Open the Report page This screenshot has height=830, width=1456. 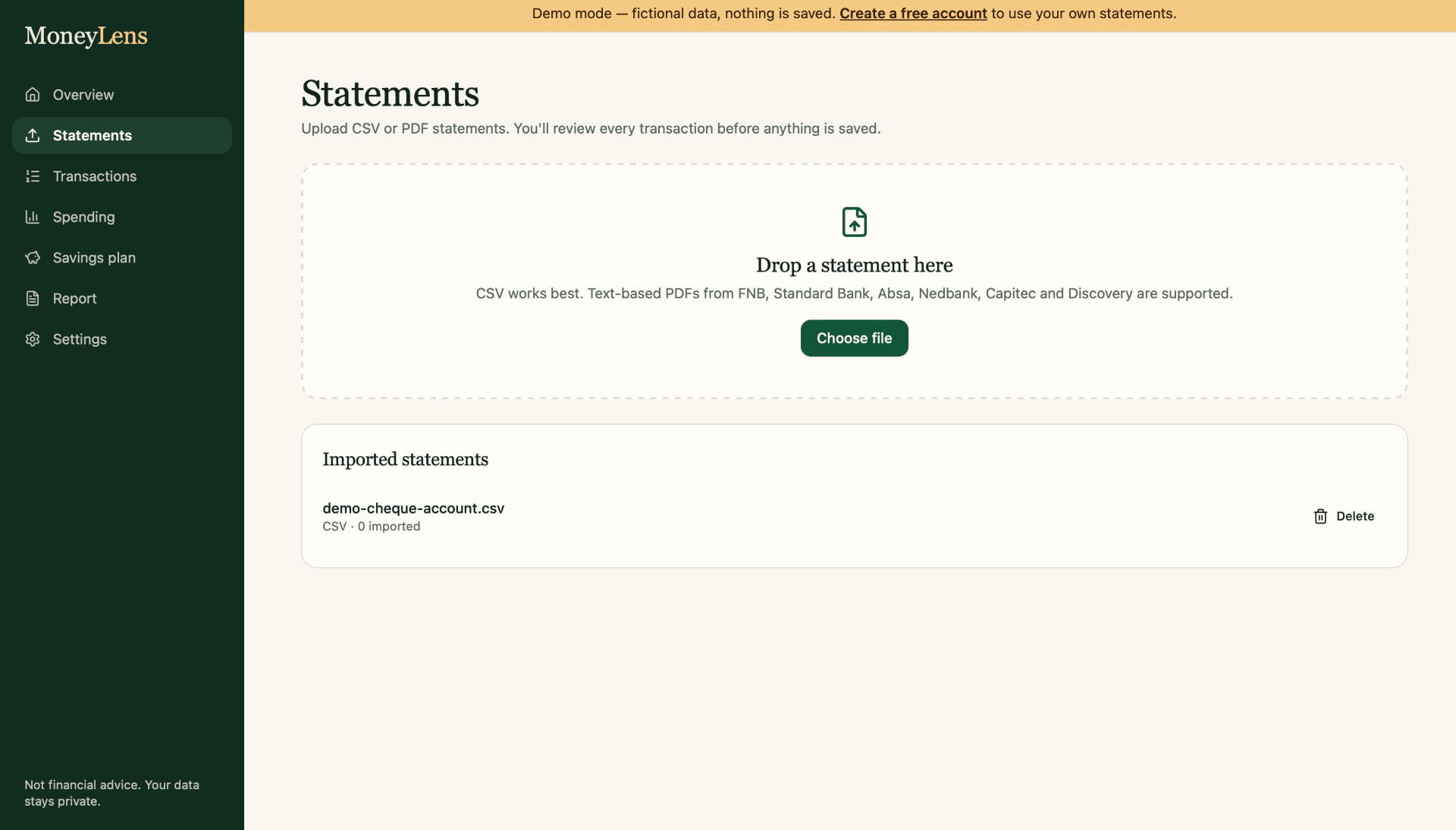tap(122, 299)
